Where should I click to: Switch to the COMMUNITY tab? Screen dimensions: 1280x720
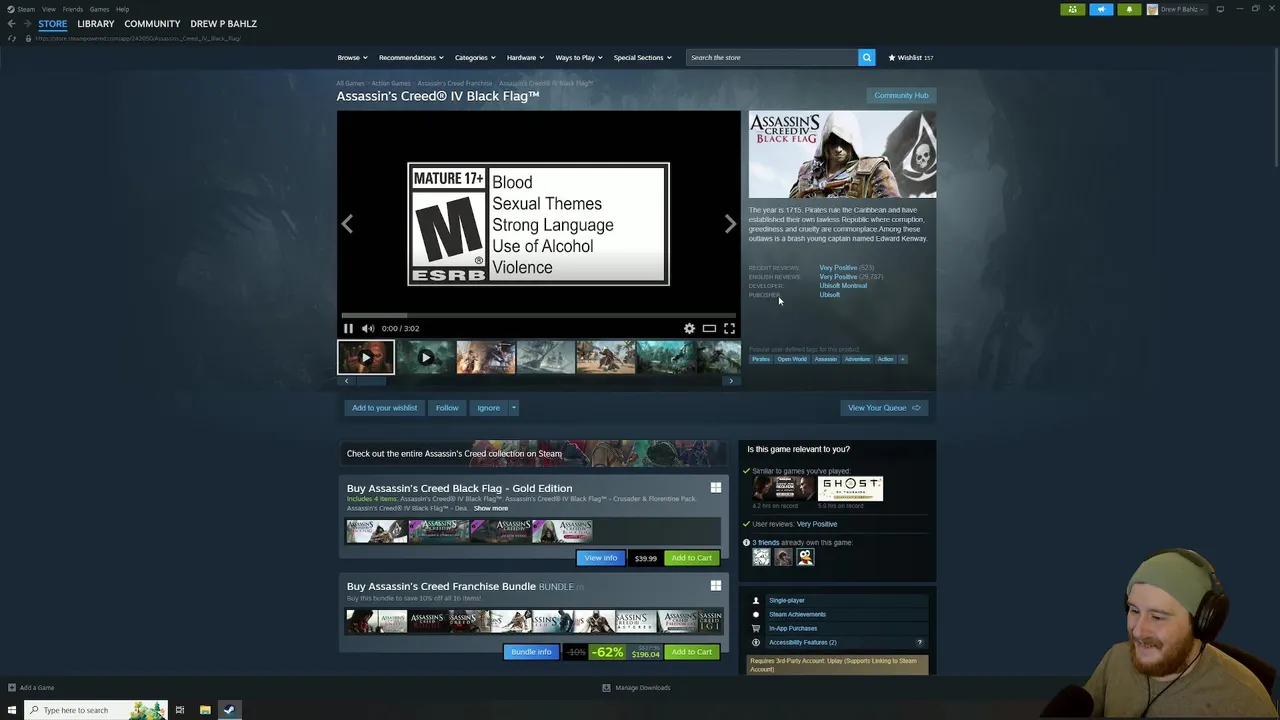(x=152, y=23)
